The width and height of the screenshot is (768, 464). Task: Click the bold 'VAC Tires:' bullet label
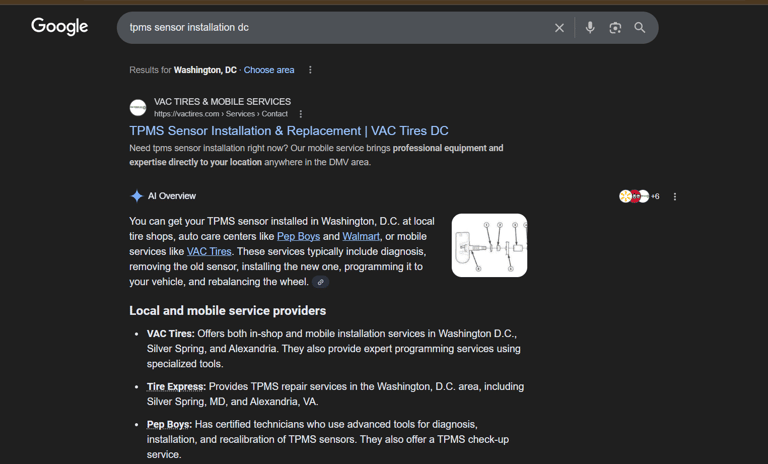(x=170, y=334)
